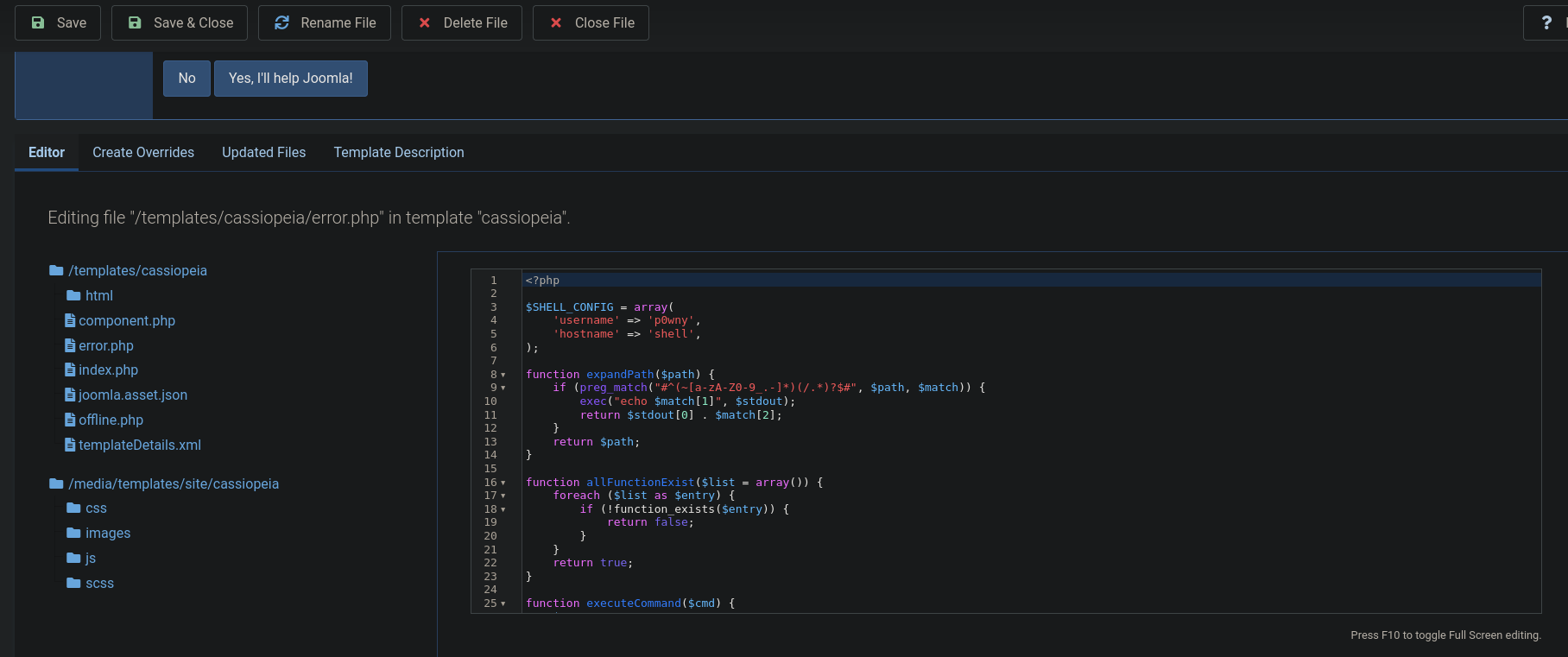Click the Press F10 full screen hint

(x=1445, y=635)
